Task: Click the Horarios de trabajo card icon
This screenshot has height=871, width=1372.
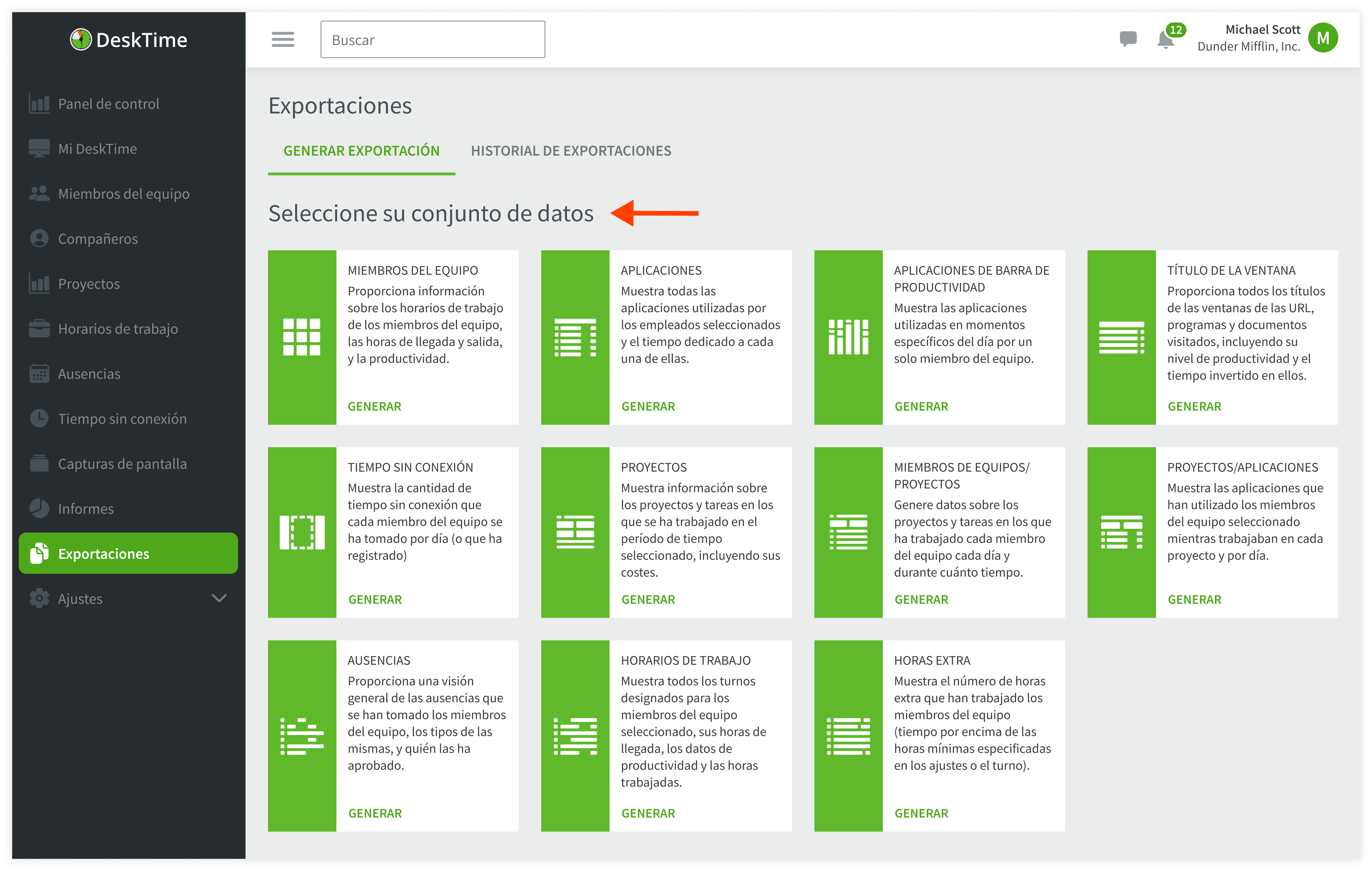Action: click(575, 737)
